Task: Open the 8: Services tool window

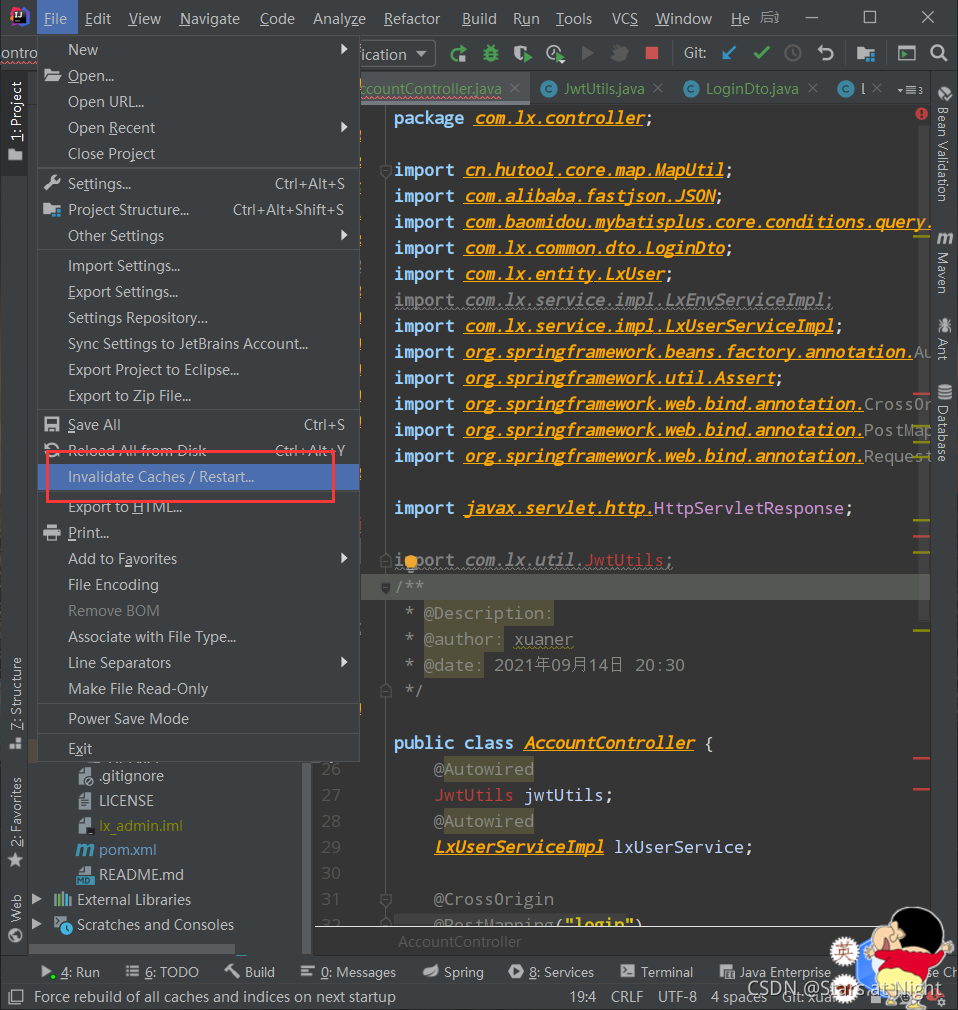Action: [x=551, y=971]
